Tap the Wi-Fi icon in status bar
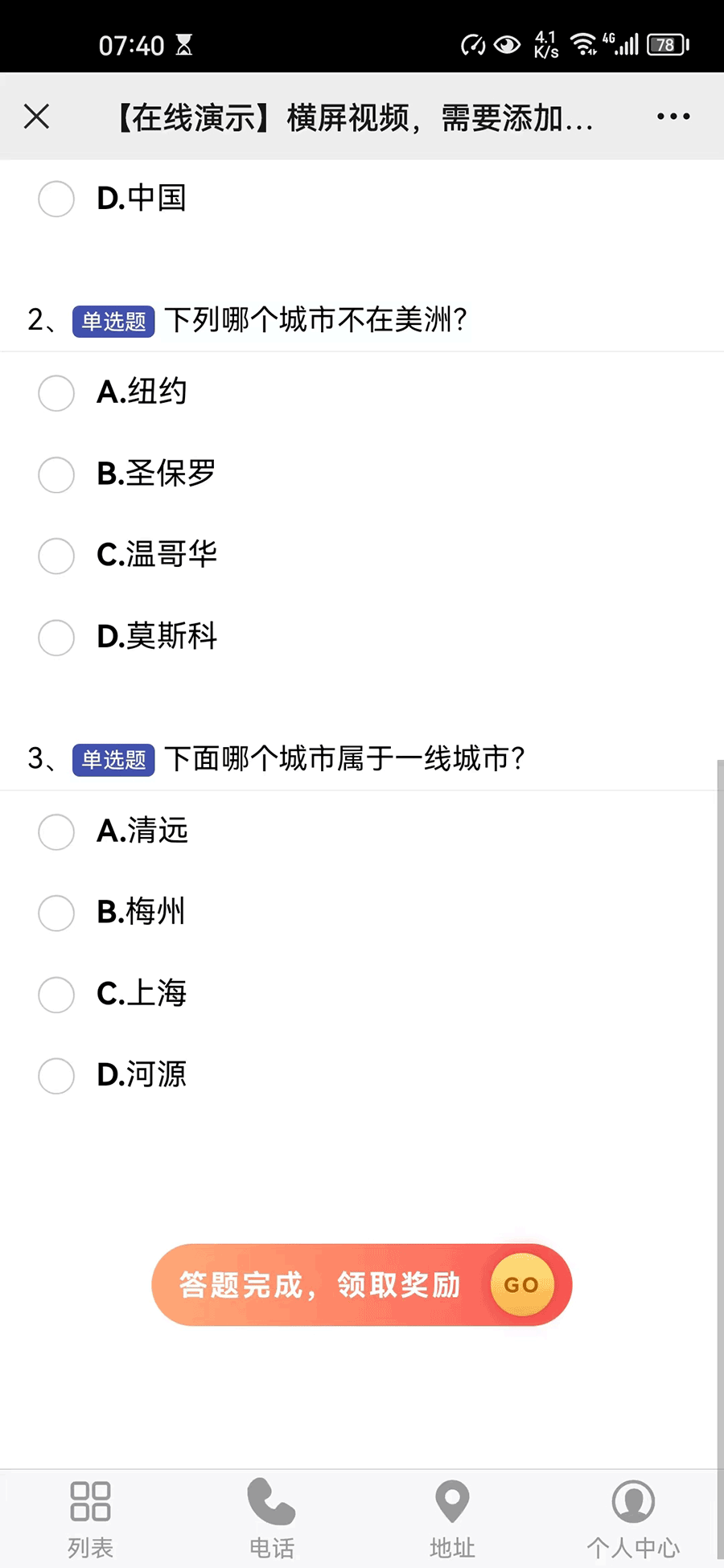 tap(582, 44)
